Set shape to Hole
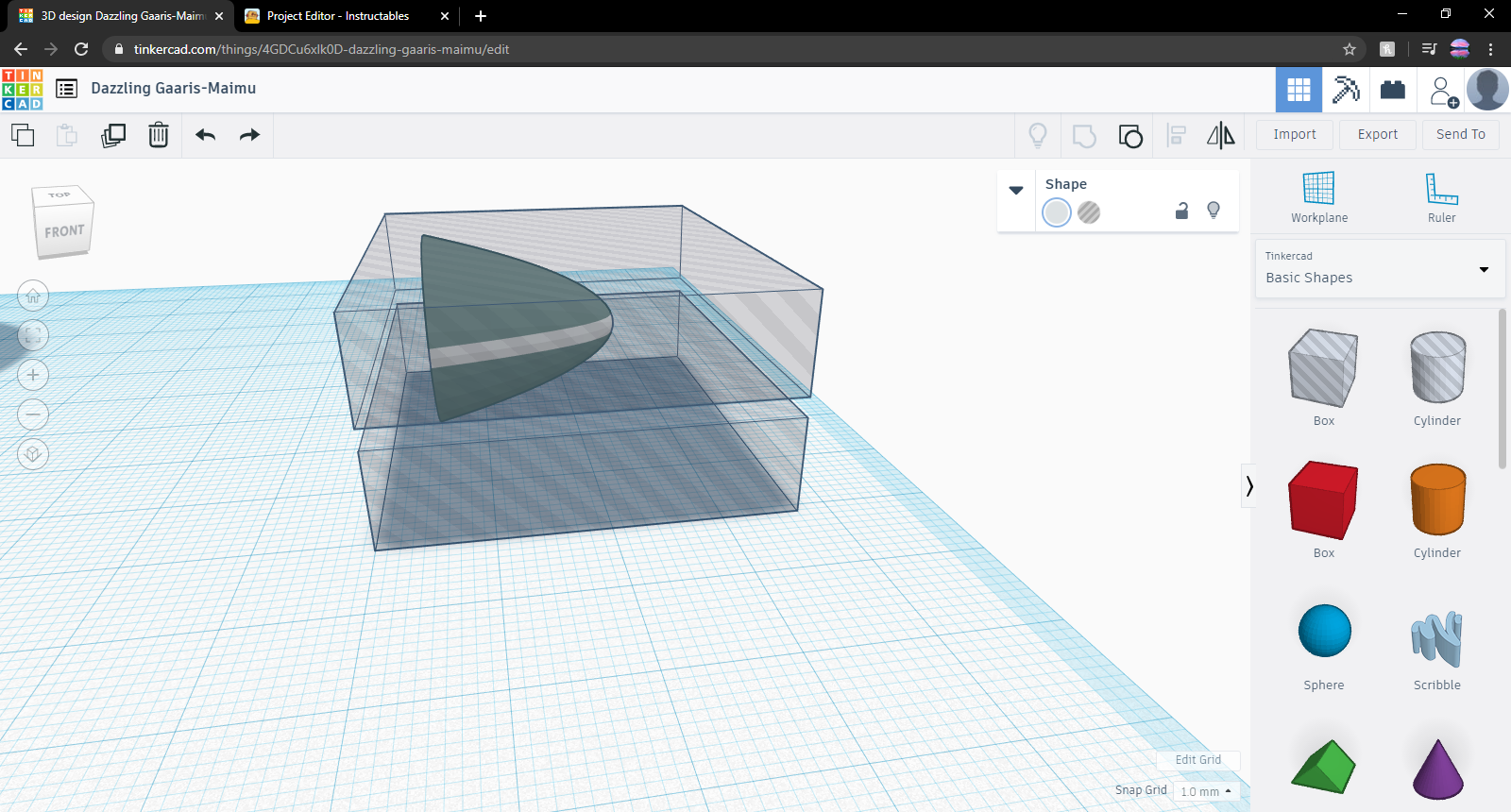Screen dimensions: 1511x812 (1089, 212)
